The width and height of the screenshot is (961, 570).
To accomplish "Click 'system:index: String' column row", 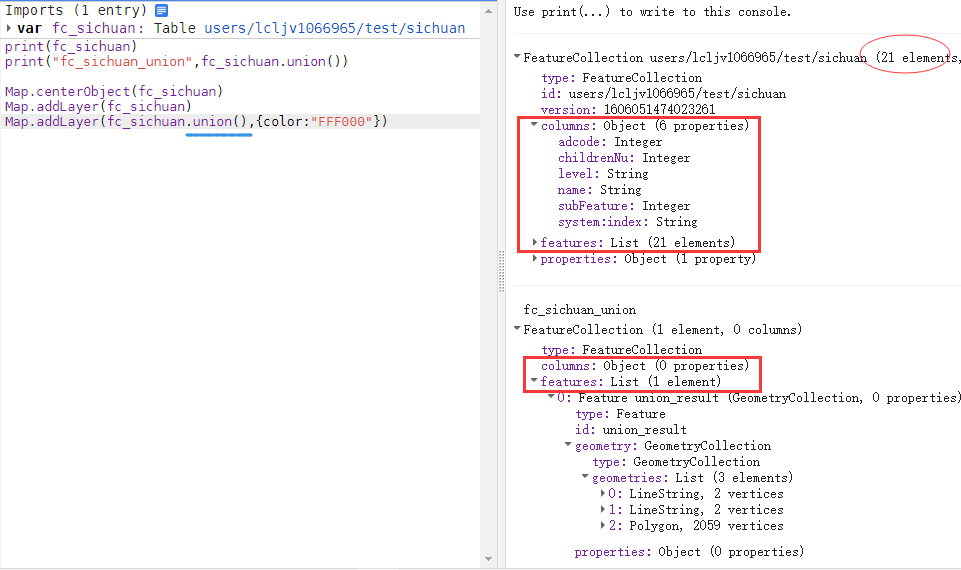I will (x=628, y=221).
